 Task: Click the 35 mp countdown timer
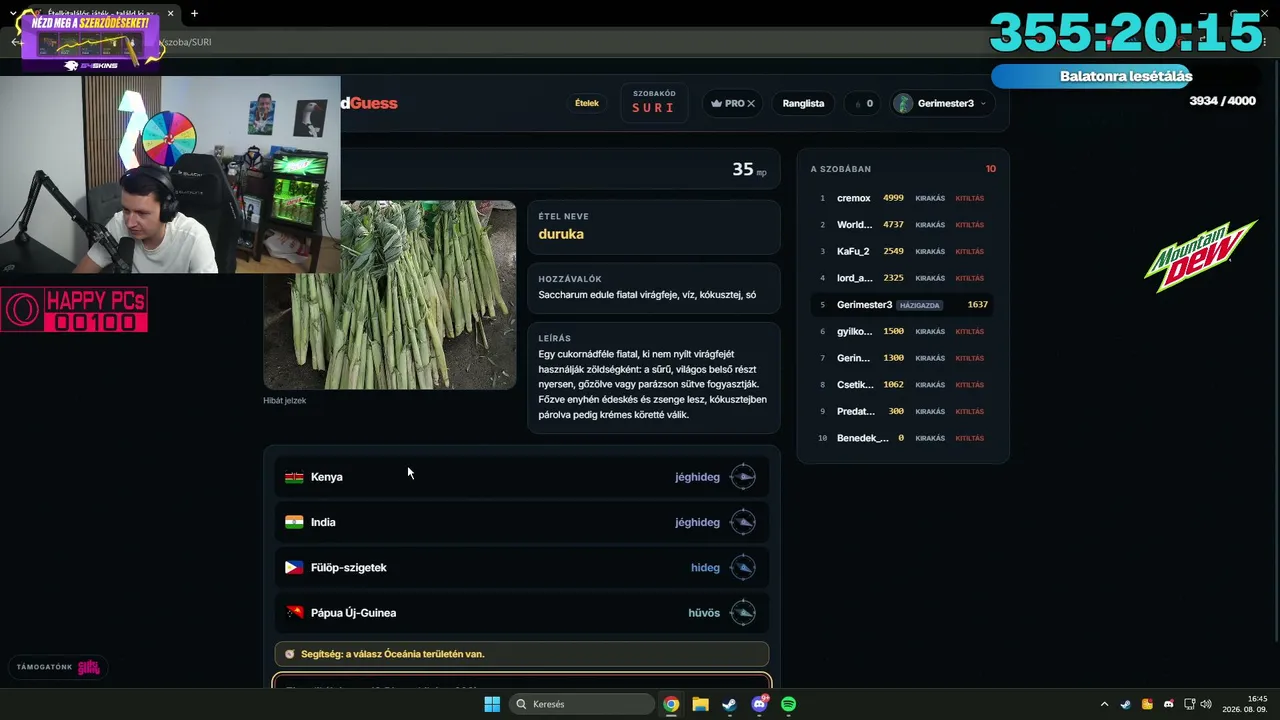click(x=749, y=170)
